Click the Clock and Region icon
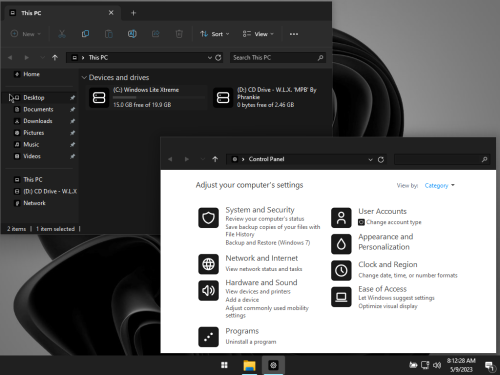The width and height of the screenshot is (500, 375). (341, 270)
